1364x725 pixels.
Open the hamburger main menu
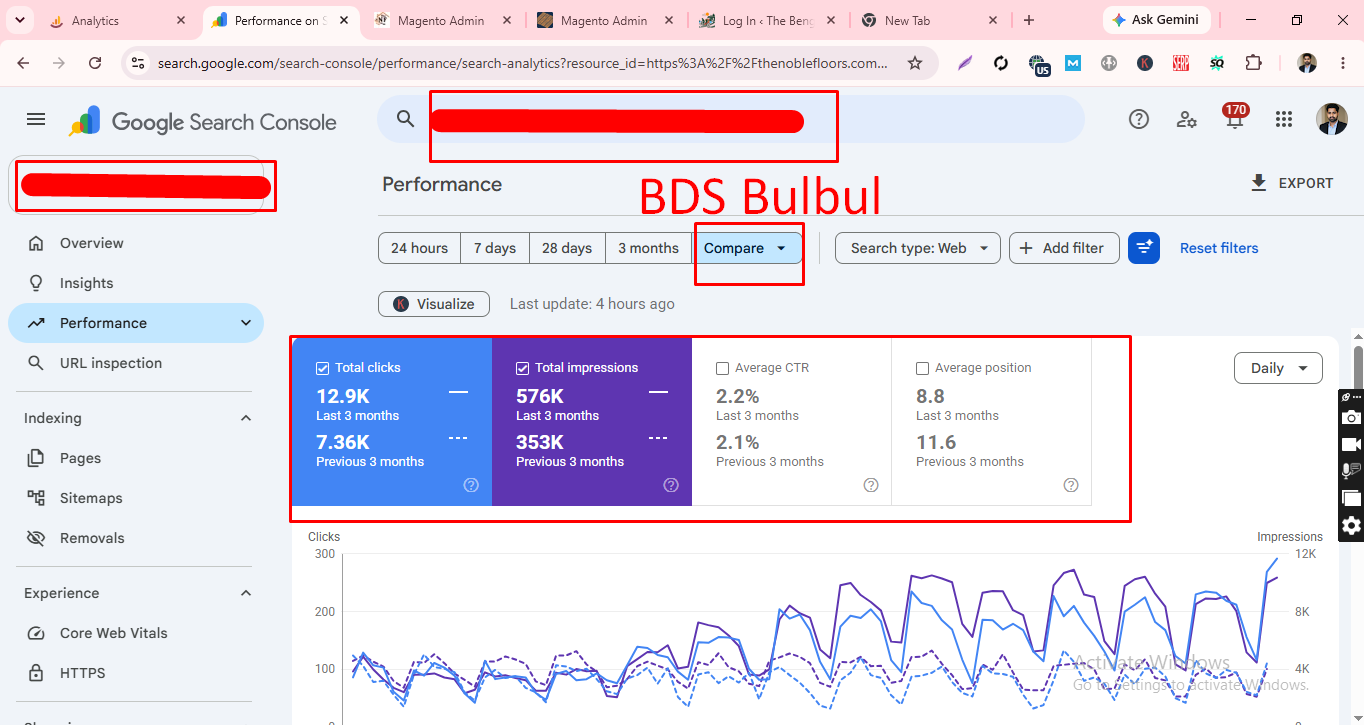pos(36,119)
